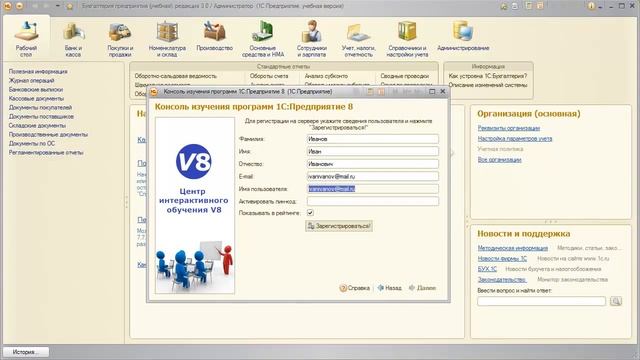
Task: Click the Назад button in the console dialog
Action: pyautogui.click(x=389, y=288)
